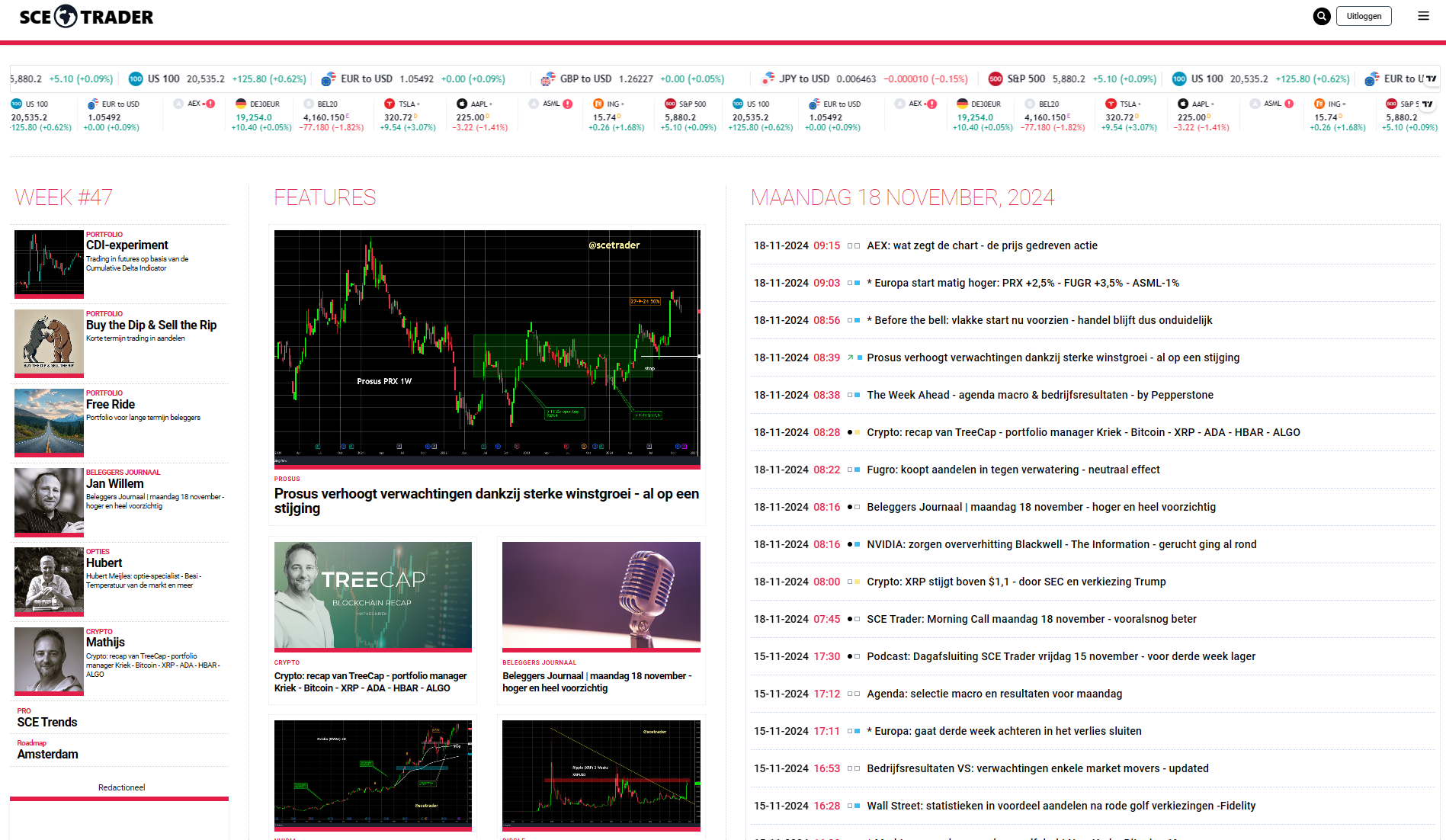Open the Prosus PRX 1W feature chart
1446x840 pixels.
coord(487,348)
